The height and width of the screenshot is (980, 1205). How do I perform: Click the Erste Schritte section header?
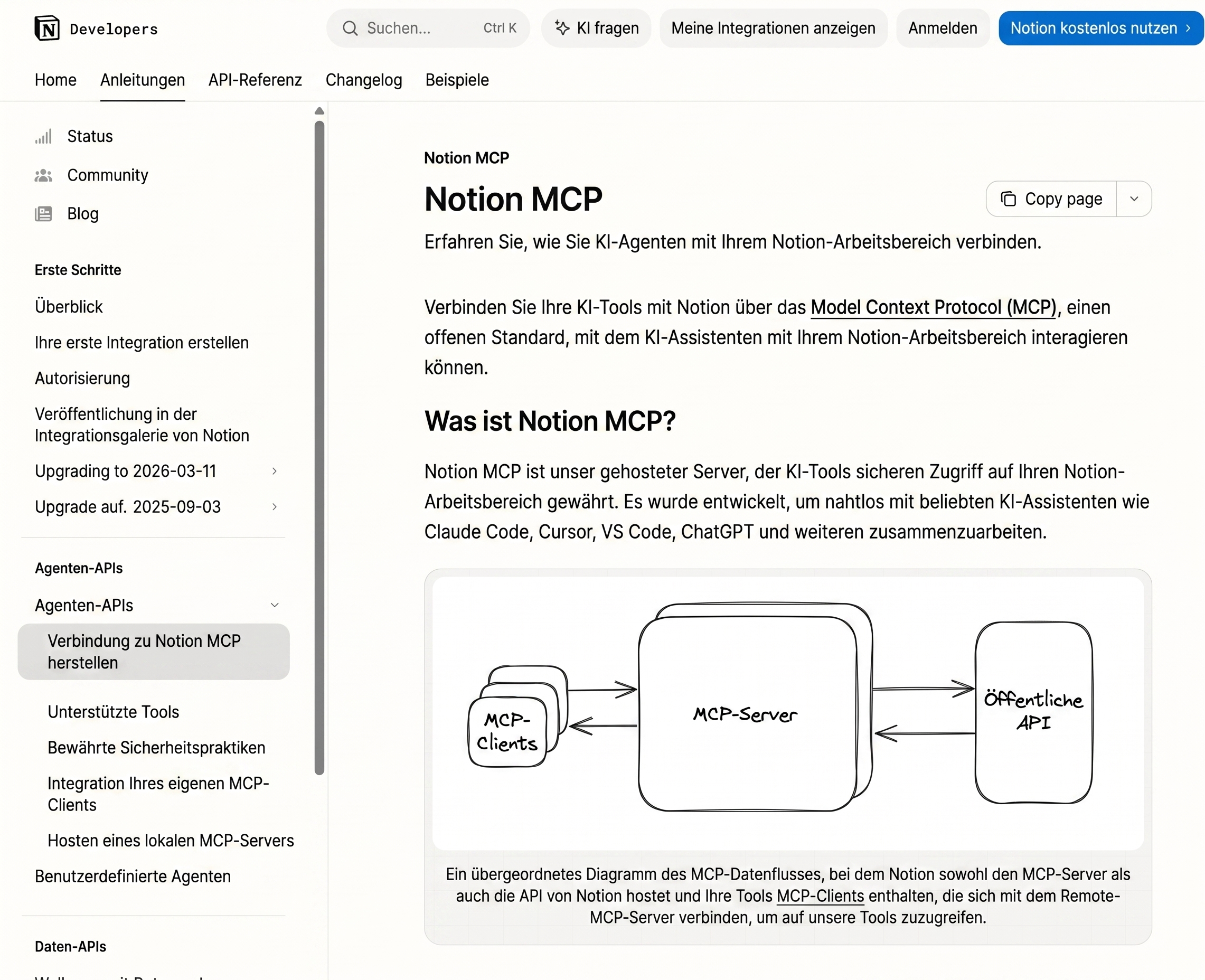78,270
